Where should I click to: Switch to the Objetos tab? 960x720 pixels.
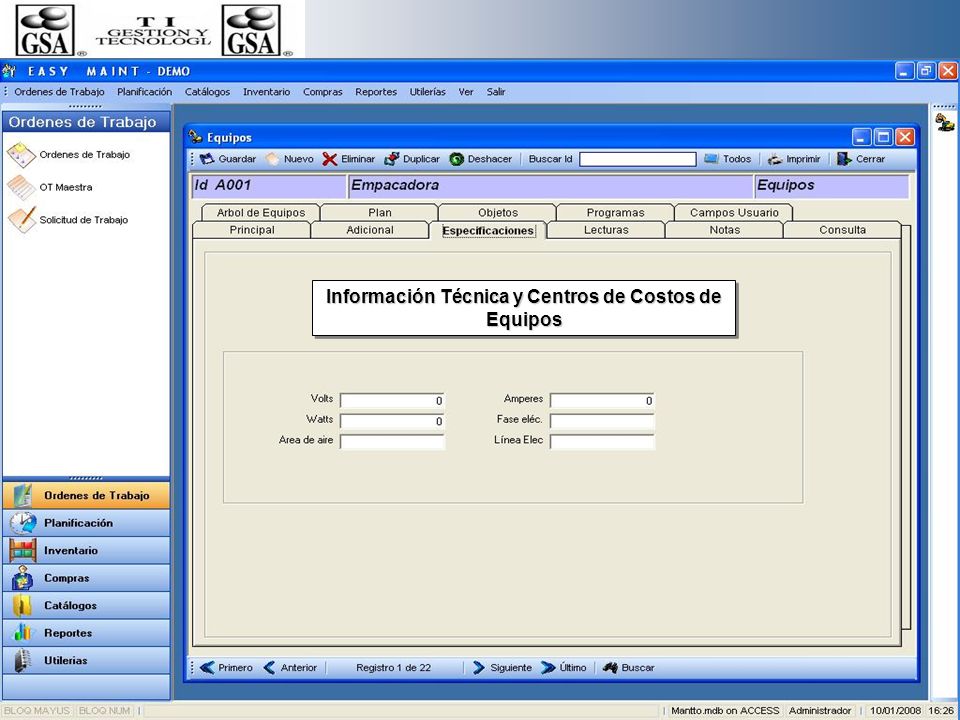[498, 212]
